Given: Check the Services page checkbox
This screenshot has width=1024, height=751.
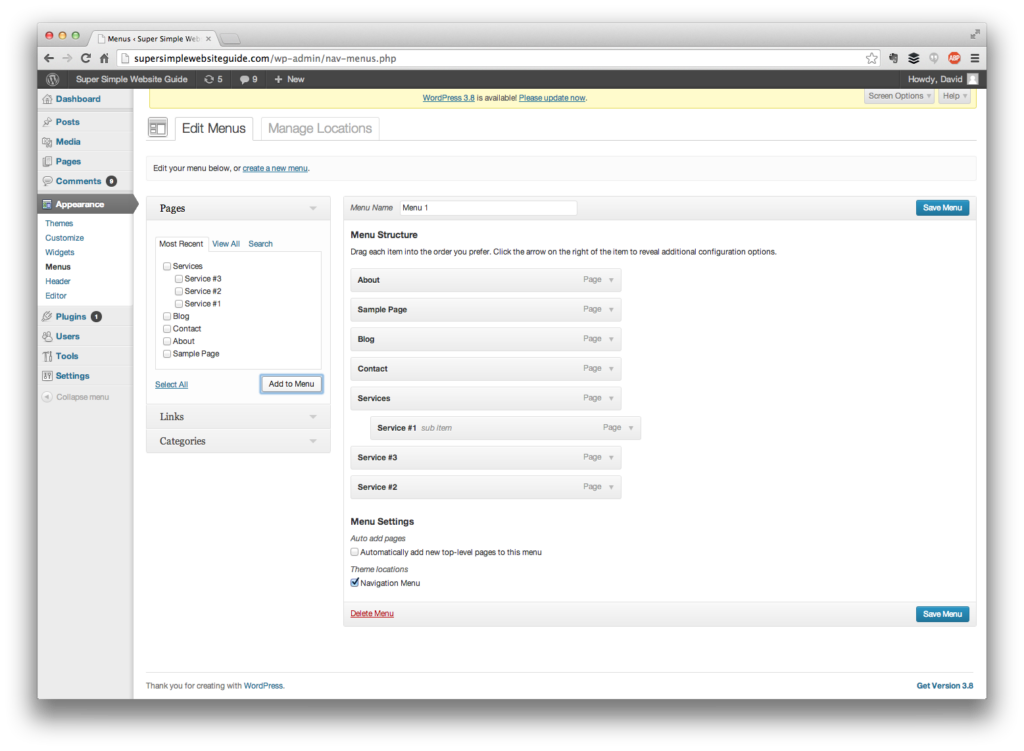Looking at the screenshot, I should 167,266.
